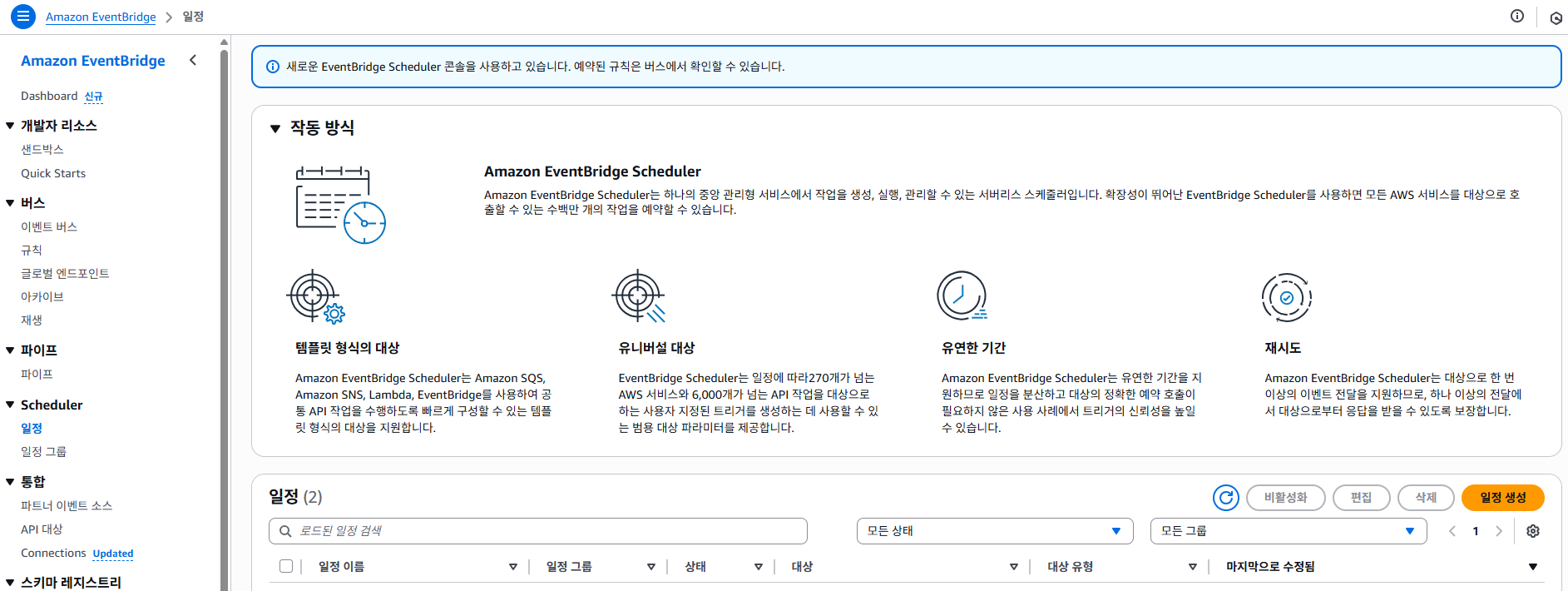The image size is (1568, 591).
Task: Click the 편집 button
Action: point(1362,498)
